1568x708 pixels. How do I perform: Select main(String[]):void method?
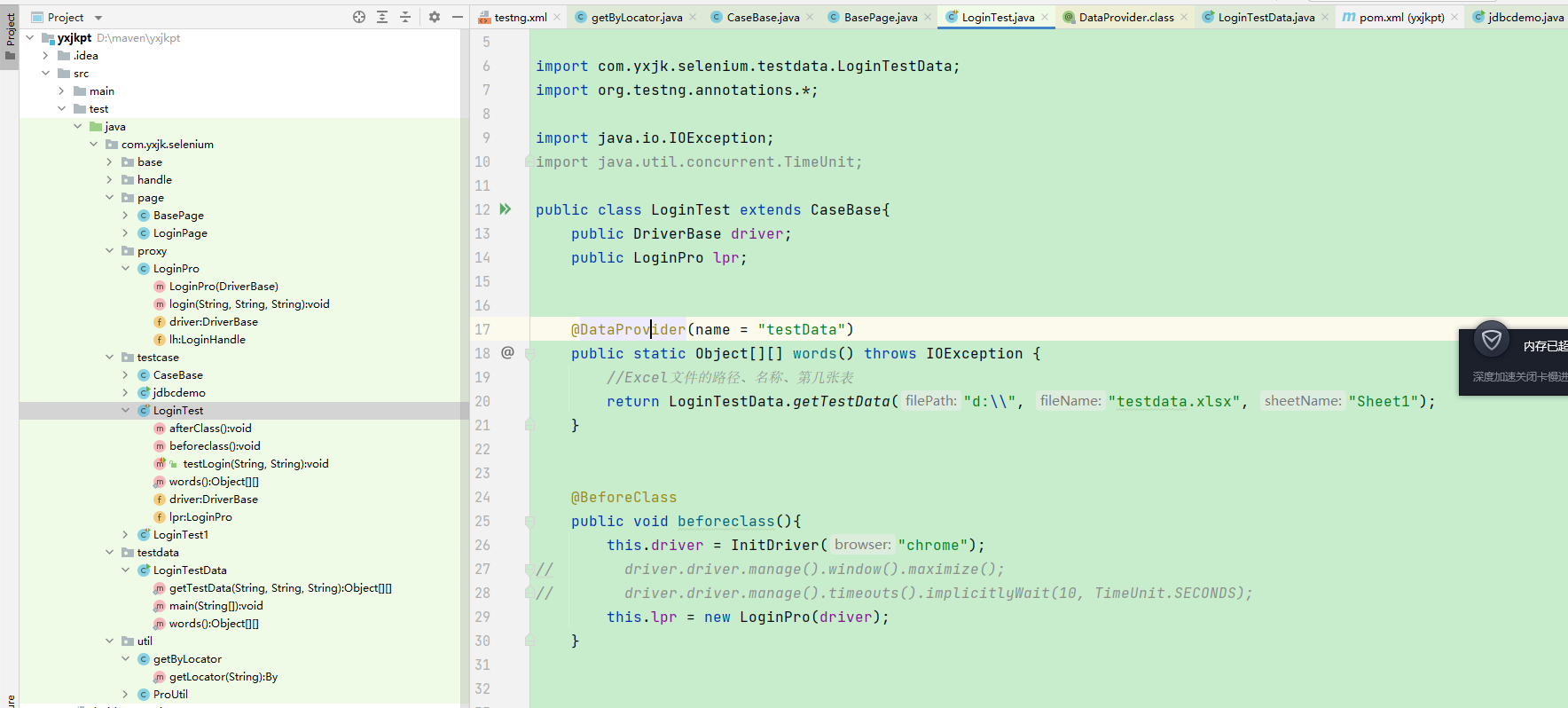(x=216, y=605)
